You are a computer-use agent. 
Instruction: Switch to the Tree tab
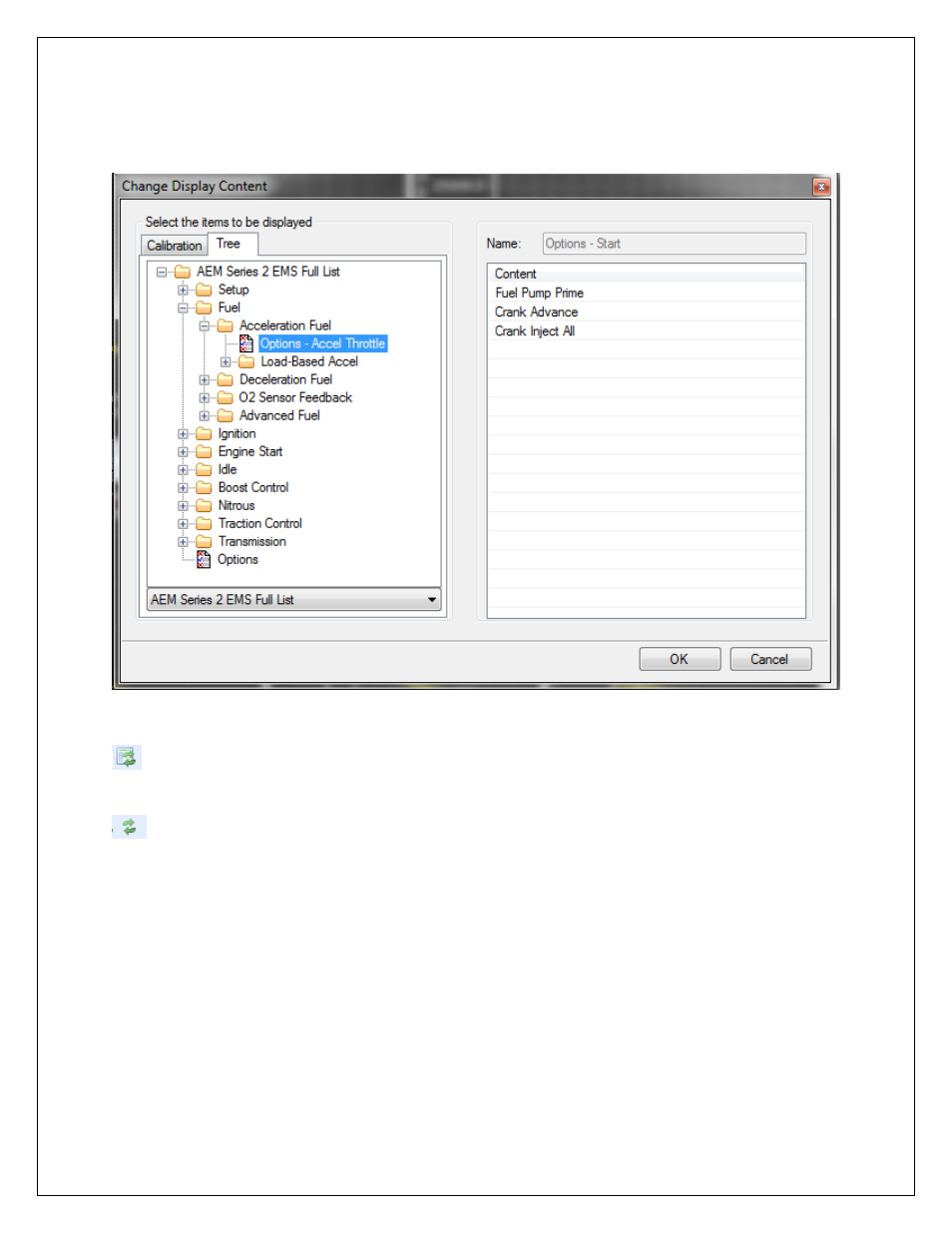click(232, 244)
